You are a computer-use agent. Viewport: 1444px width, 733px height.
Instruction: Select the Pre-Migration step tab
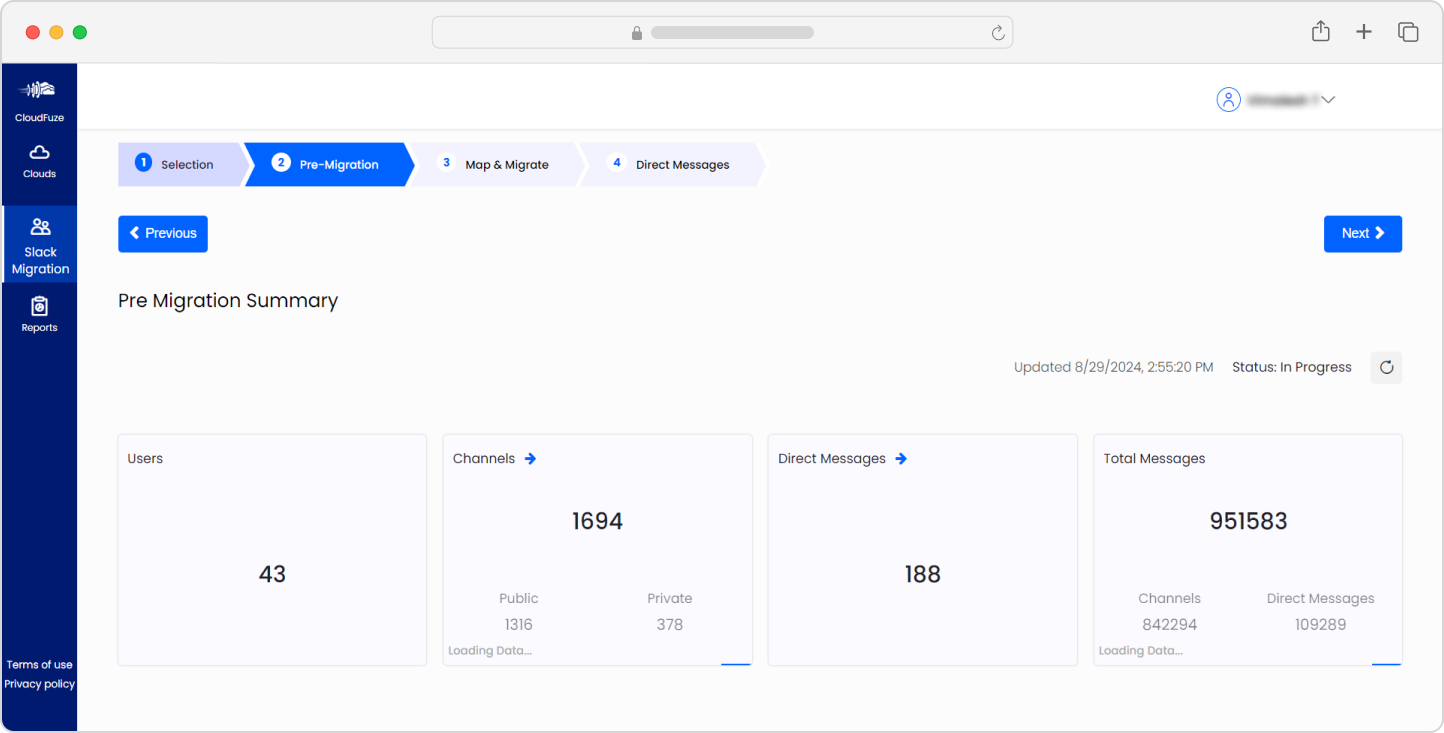tap(328, 165)
